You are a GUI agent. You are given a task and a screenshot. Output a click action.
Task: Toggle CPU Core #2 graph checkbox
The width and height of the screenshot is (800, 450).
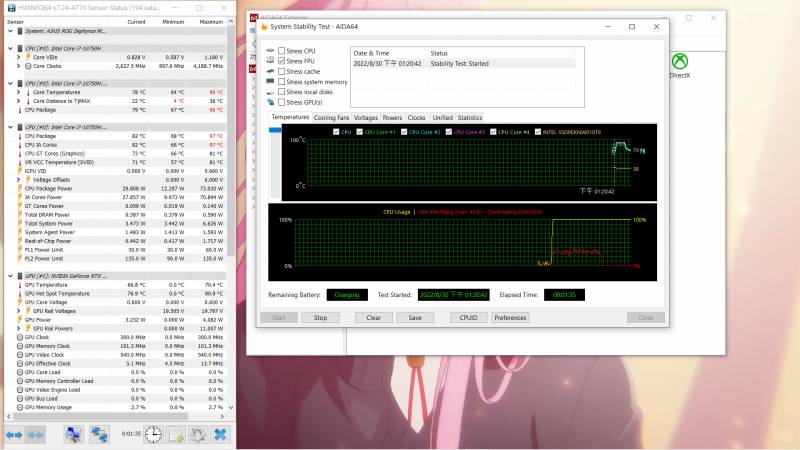[x=404, y=132]
